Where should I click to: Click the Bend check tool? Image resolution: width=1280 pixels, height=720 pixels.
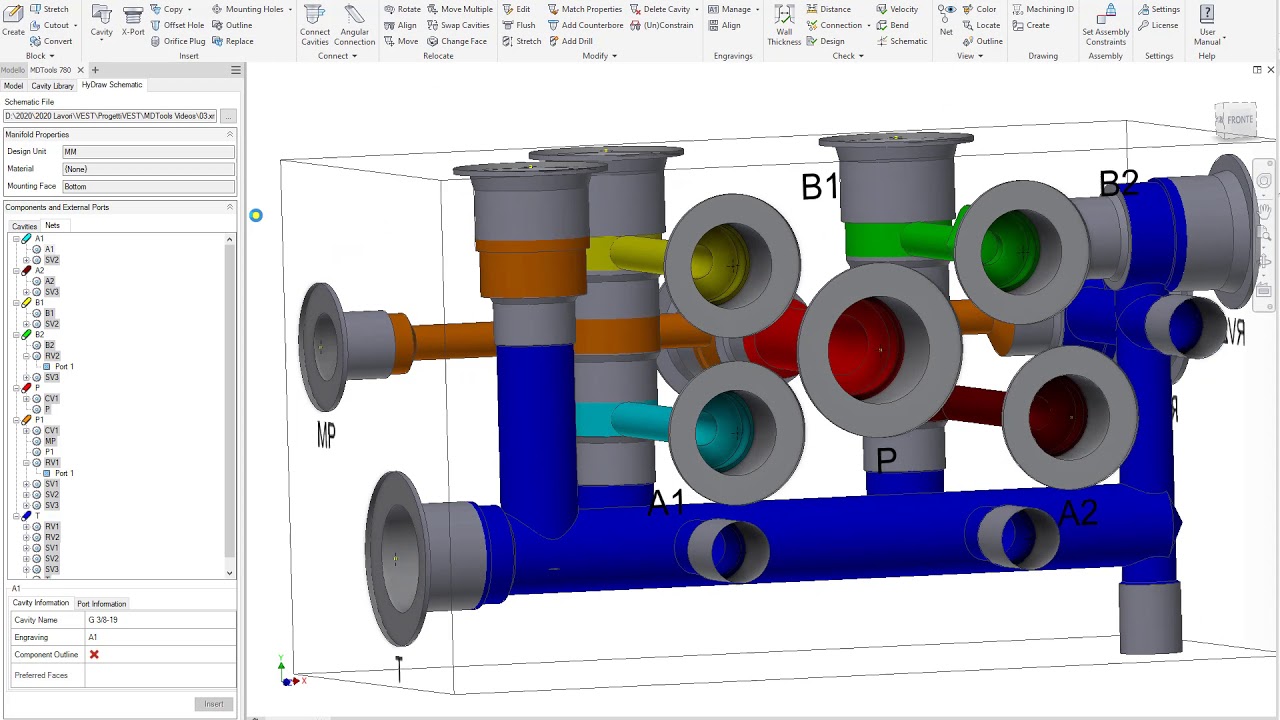pyautogui.click(x=892, y=25)
